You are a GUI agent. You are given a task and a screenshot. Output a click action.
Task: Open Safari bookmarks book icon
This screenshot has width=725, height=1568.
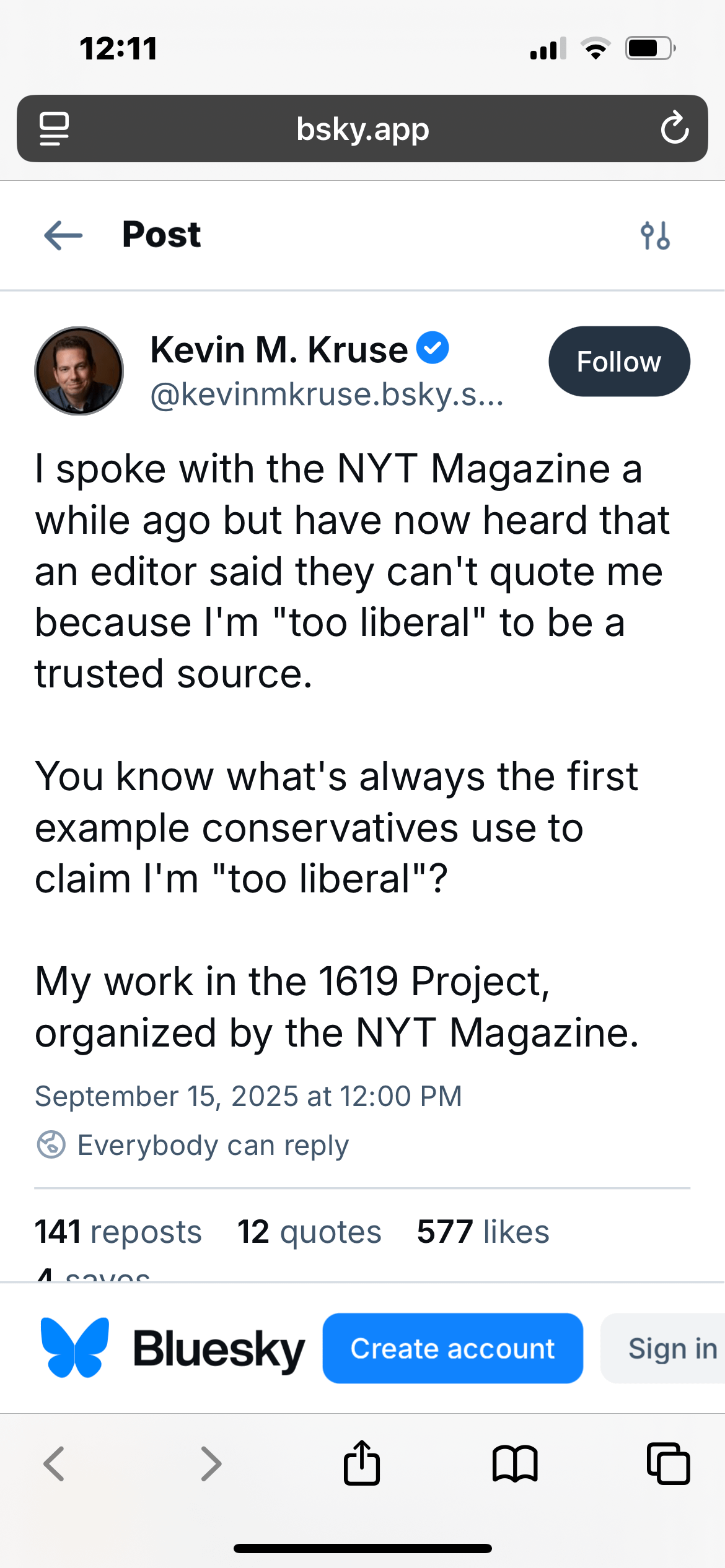(515, 1464)
